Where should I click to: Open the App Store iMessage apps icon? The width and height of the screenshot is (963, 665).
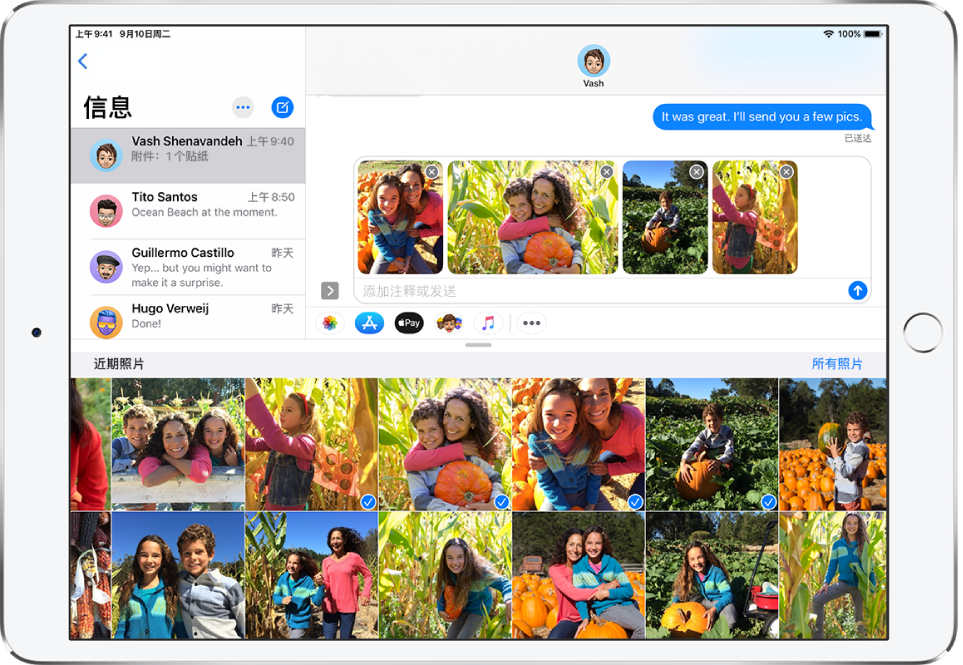tap(369, 323)
